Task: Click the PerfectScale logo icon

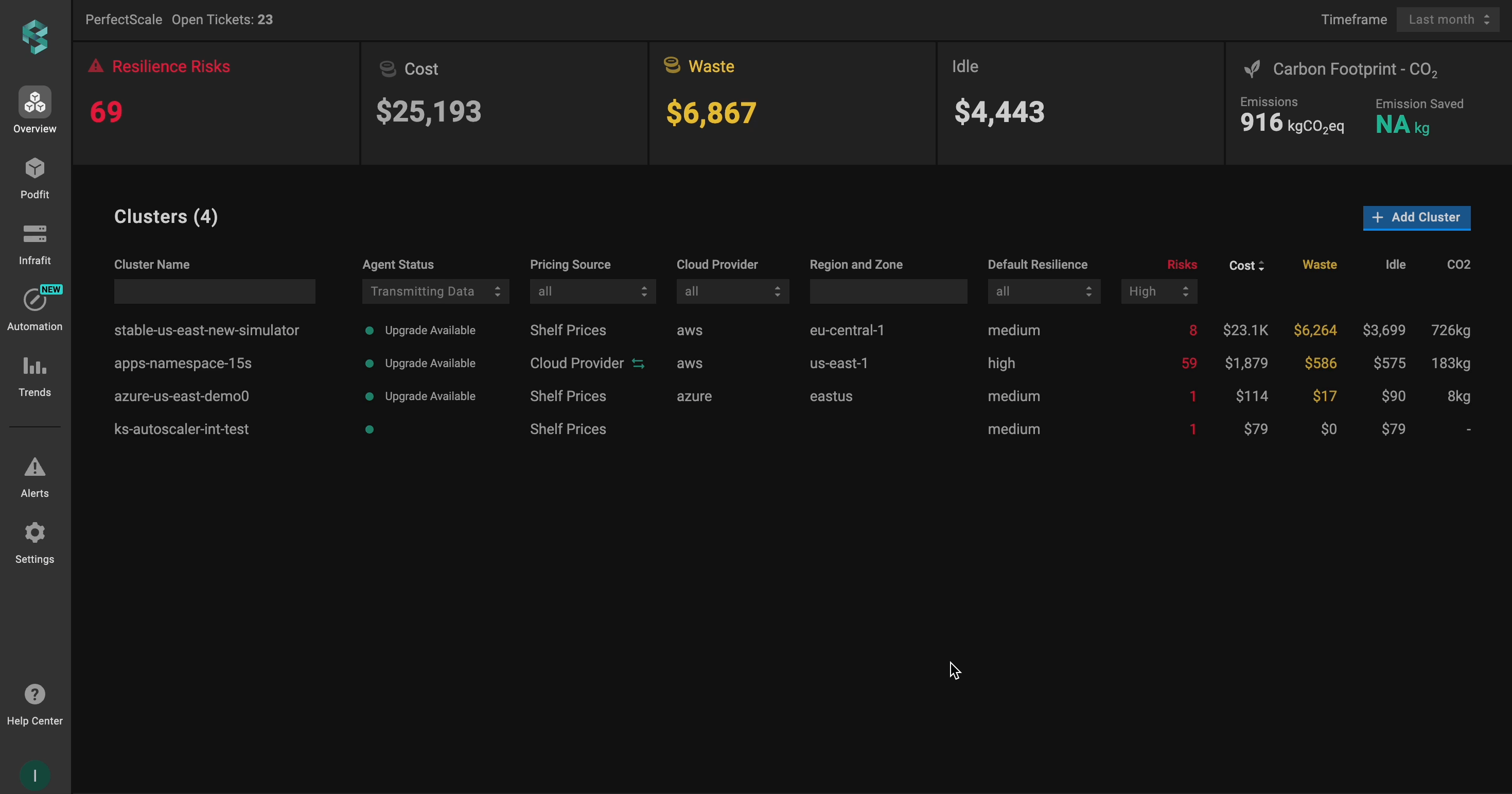Action: coord(34,37)
